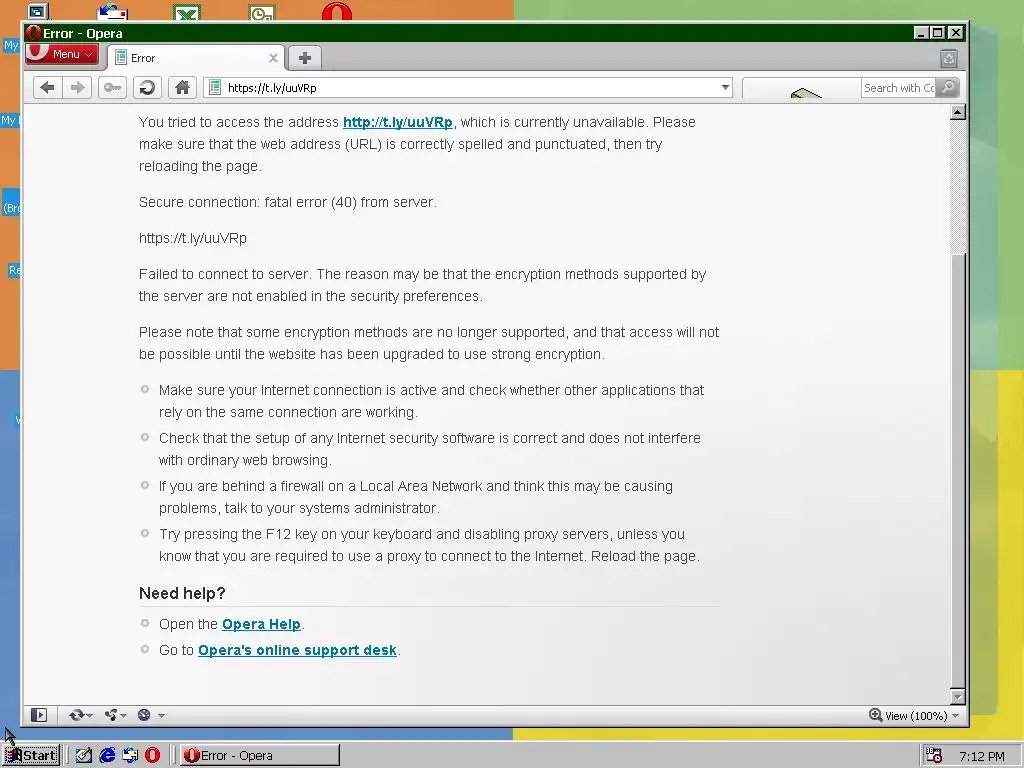Maximize the Opera window
Image resolution: width=1024 pixels, height=768 pixels.
pyautogui.click(x=938, y=33)
